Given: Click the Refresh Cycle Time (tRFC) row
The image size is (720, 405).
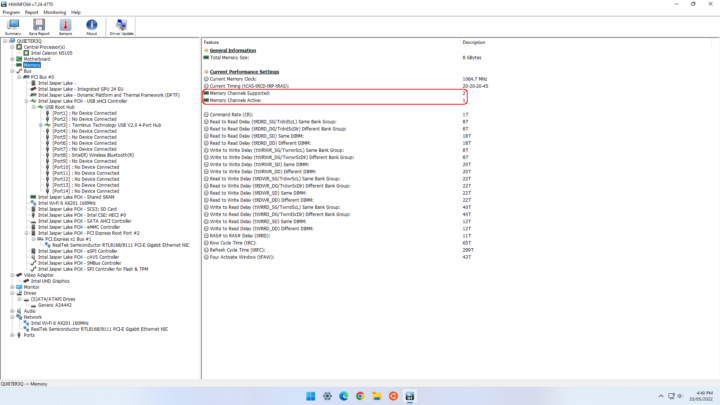Looking at the screenshot, I should tap(338, 250).
